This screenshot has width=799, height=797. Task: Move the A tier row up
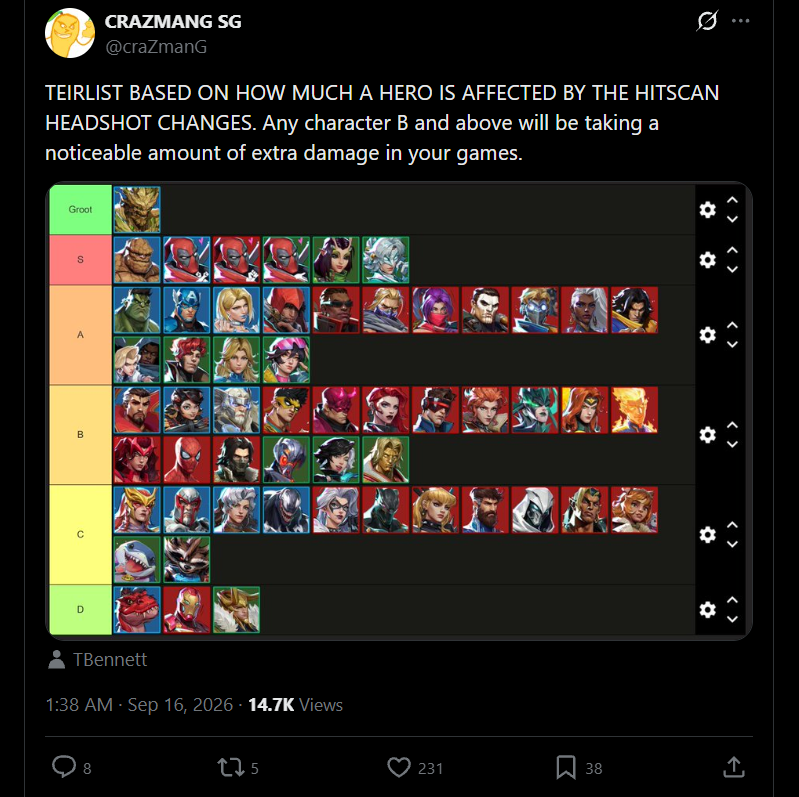point(732,325)
